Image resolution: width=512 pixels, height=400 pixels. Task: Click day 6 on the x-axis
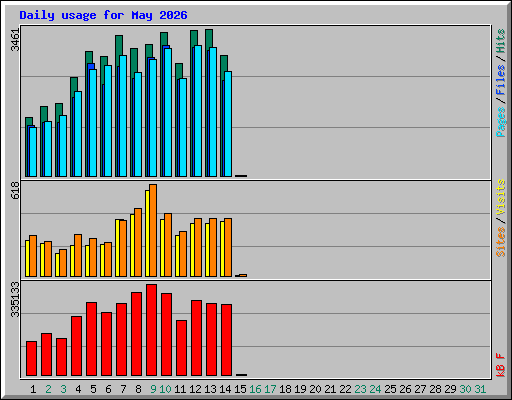click(x=108, y=389)
